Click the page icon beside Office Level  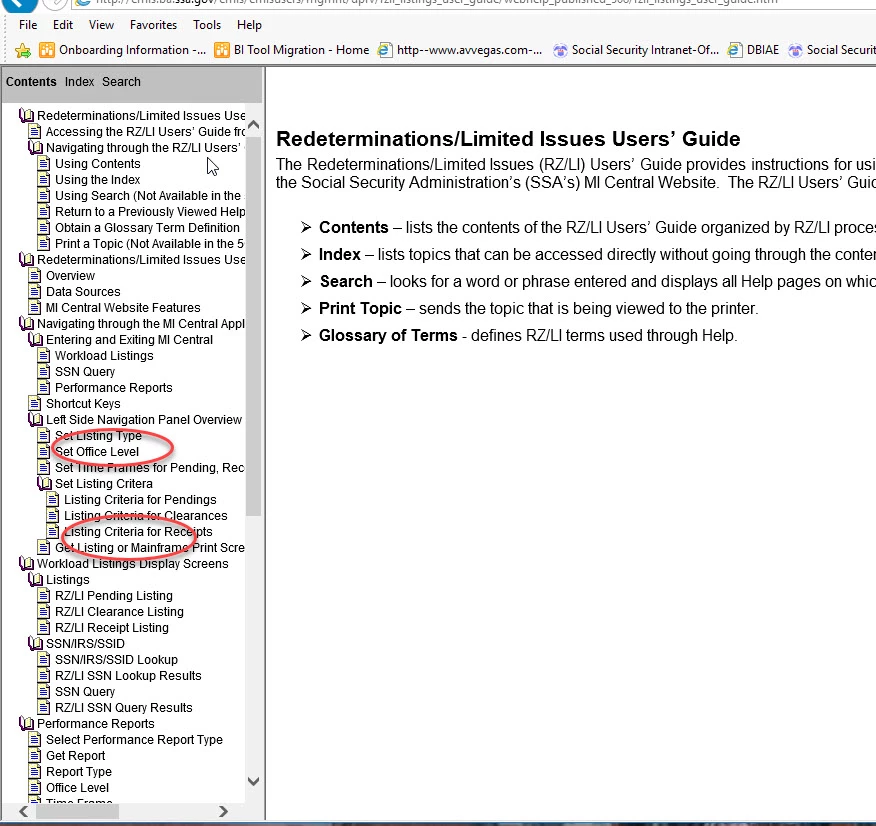coord(35,788)
